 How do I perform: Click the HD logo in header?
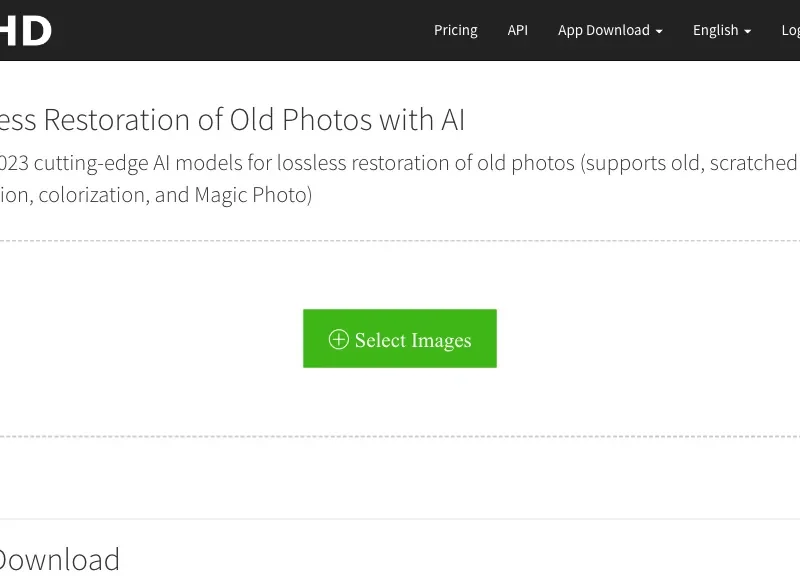tap(26, 31)
